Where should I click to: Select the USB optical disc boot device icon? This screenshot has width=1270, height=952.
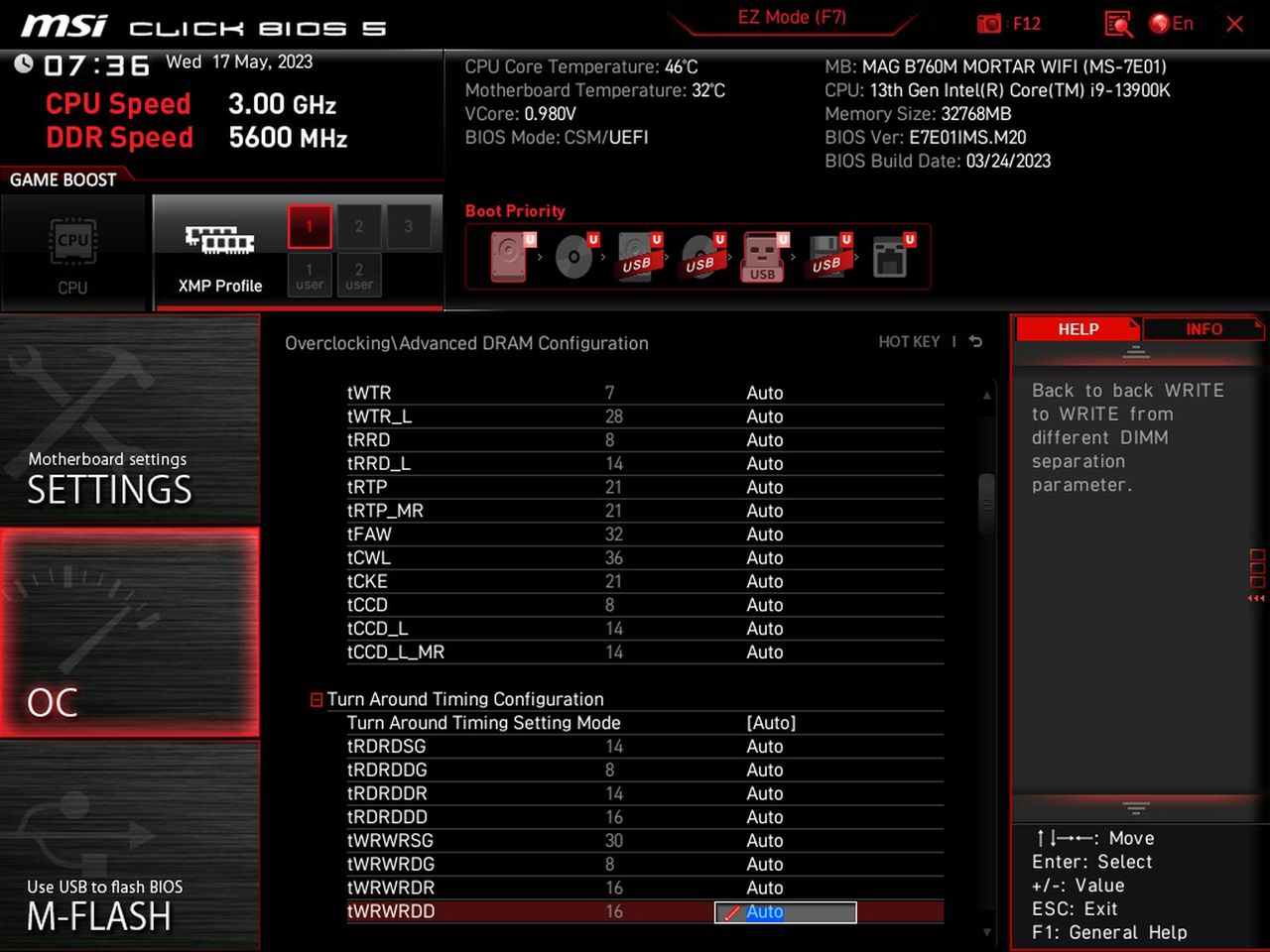pyautogui.click(x=701, y=257)
